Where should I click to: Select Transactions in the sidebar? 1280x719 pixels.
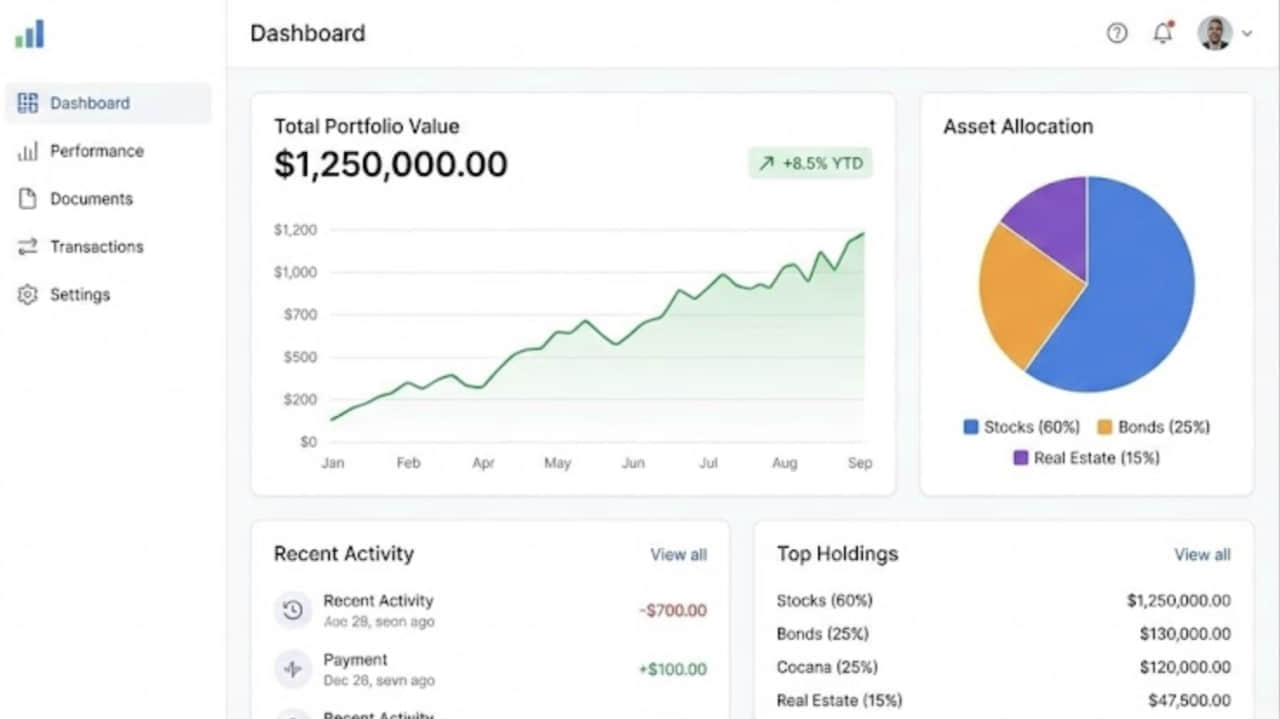97,247
